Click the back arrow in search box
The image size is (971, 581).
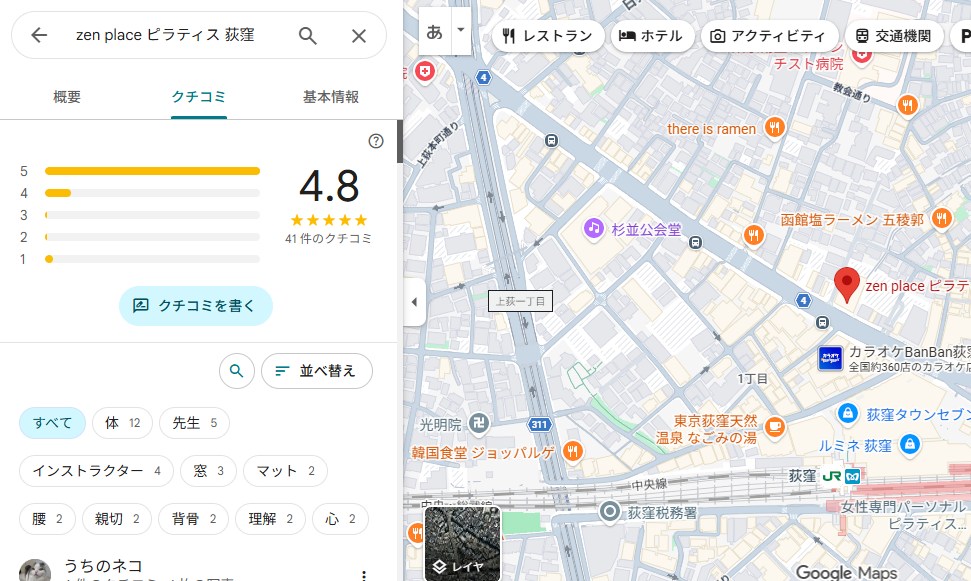click(39, 36)
